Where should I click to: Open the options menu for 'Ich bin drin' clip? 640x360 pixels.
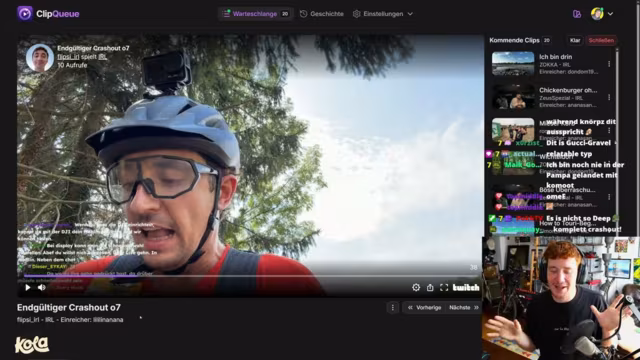[609, 64]
